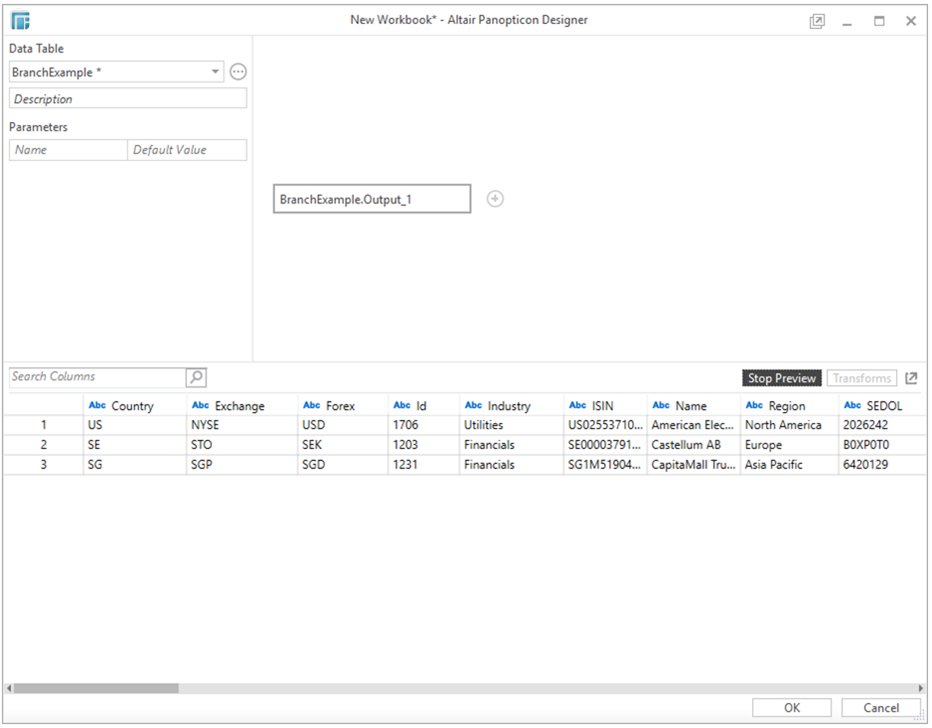Screen dimensions: 932x728
Task: Click the Description input field
Action: pyautogui.click(x=127, y=97)
